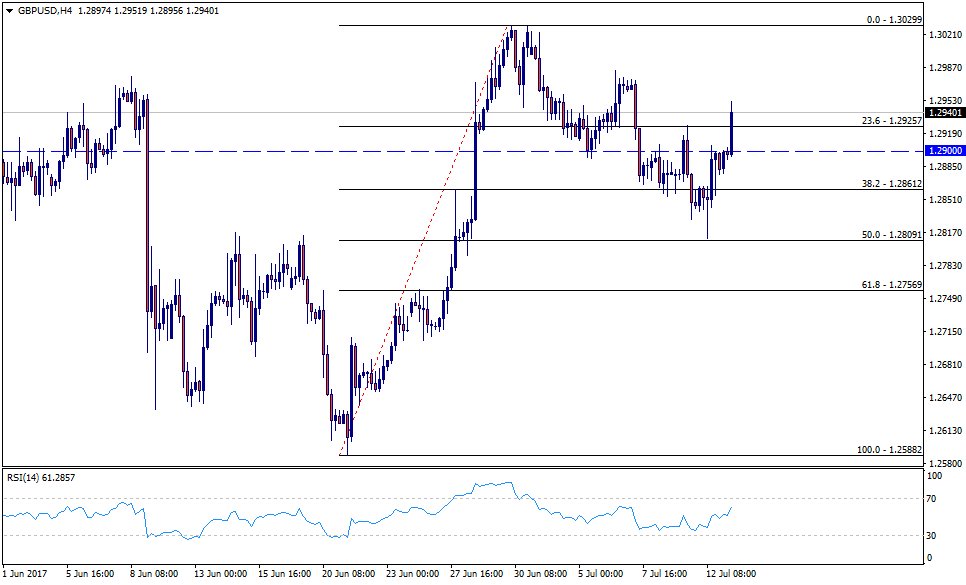This screenshot has height=585, width=966.
Task: Click the 1.30210 price axis label
Action: pyautogui.click(x=945, y=35)
